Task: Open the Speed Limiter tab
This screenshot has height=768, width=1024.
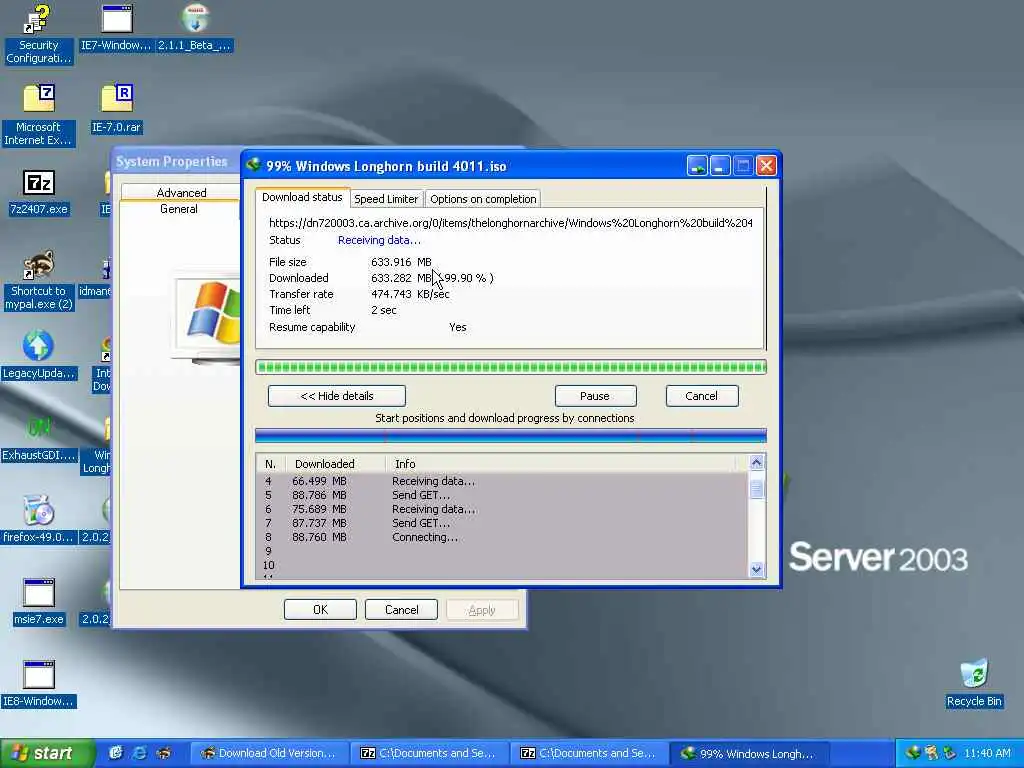Action: point(386,199)
